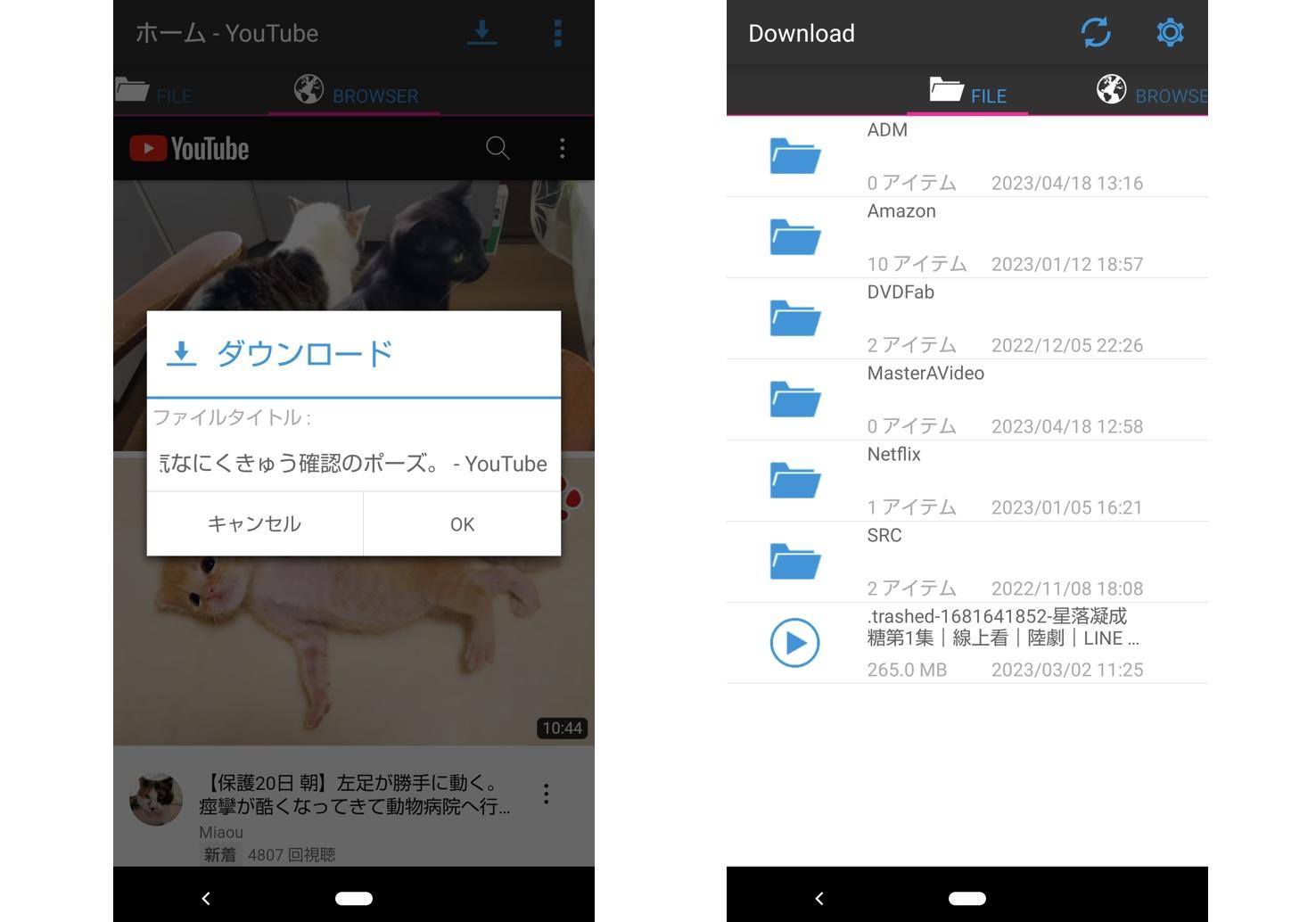
Task: Open the SRC folder icon
Action: click(x=794, y=562)
